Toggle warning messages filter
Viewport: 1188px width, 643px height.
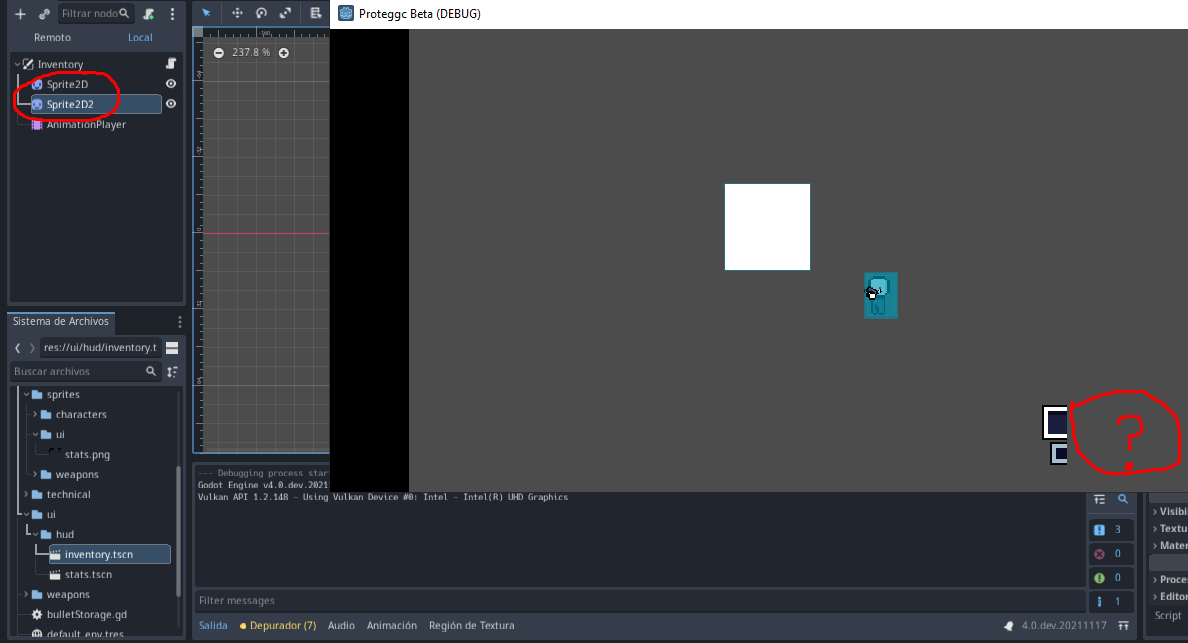click(1111, 578)
